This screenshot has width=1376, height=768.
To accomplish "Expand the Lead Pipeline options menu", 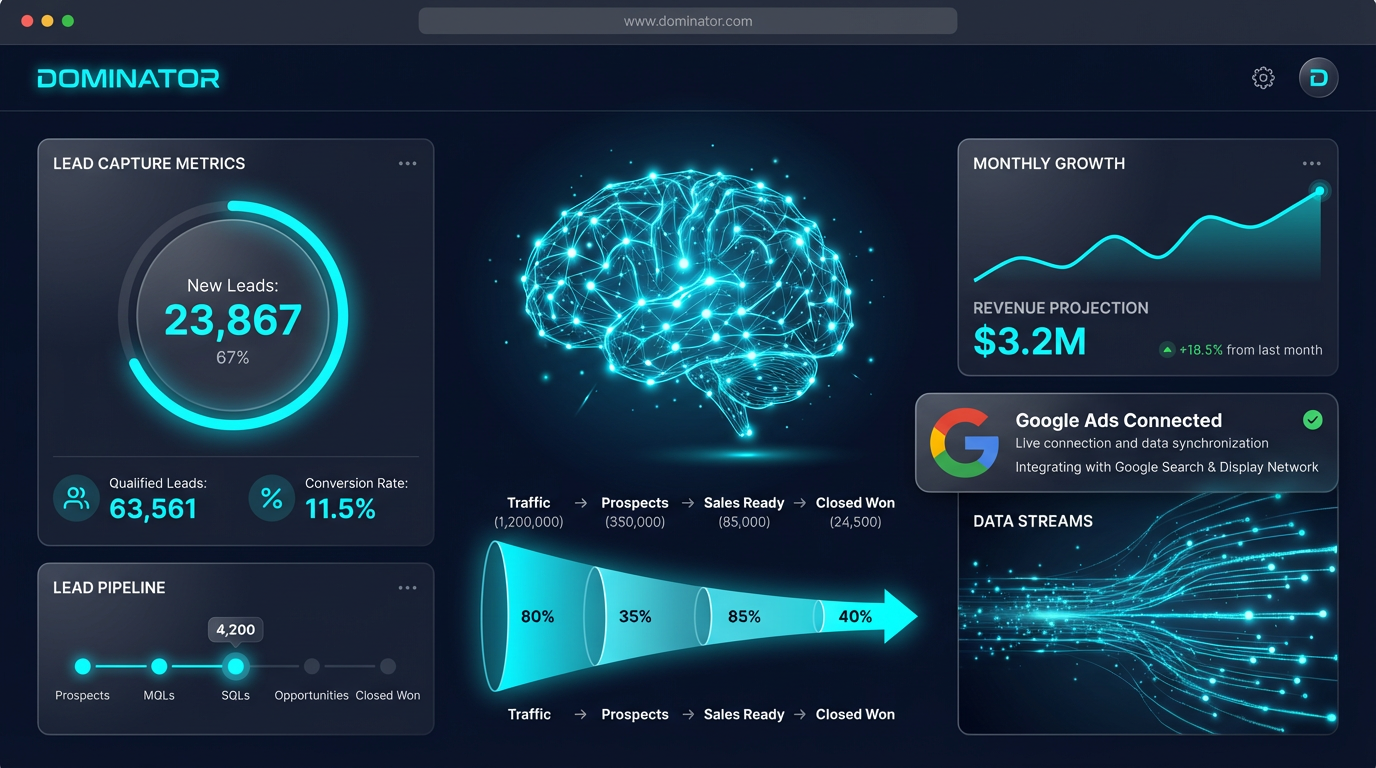I will [x=407, y=588].
